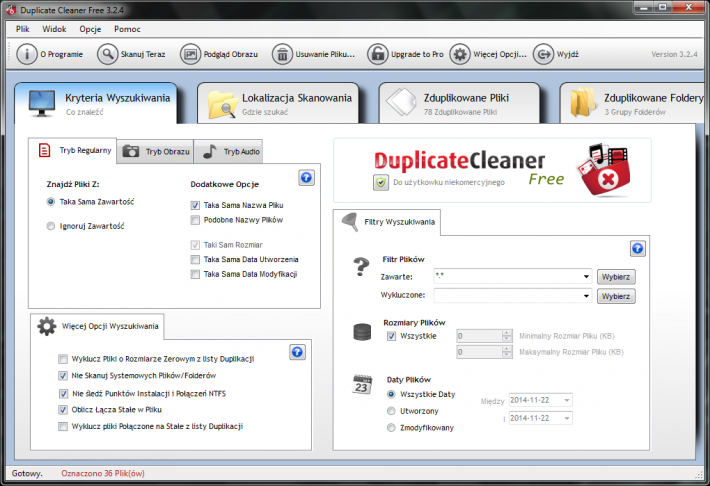The width and height of the screenshot is (710, 486).
Task: Enable Podobne Nazwy Plików checkbox
Action: pyautogui.click(x=195, y=220)
